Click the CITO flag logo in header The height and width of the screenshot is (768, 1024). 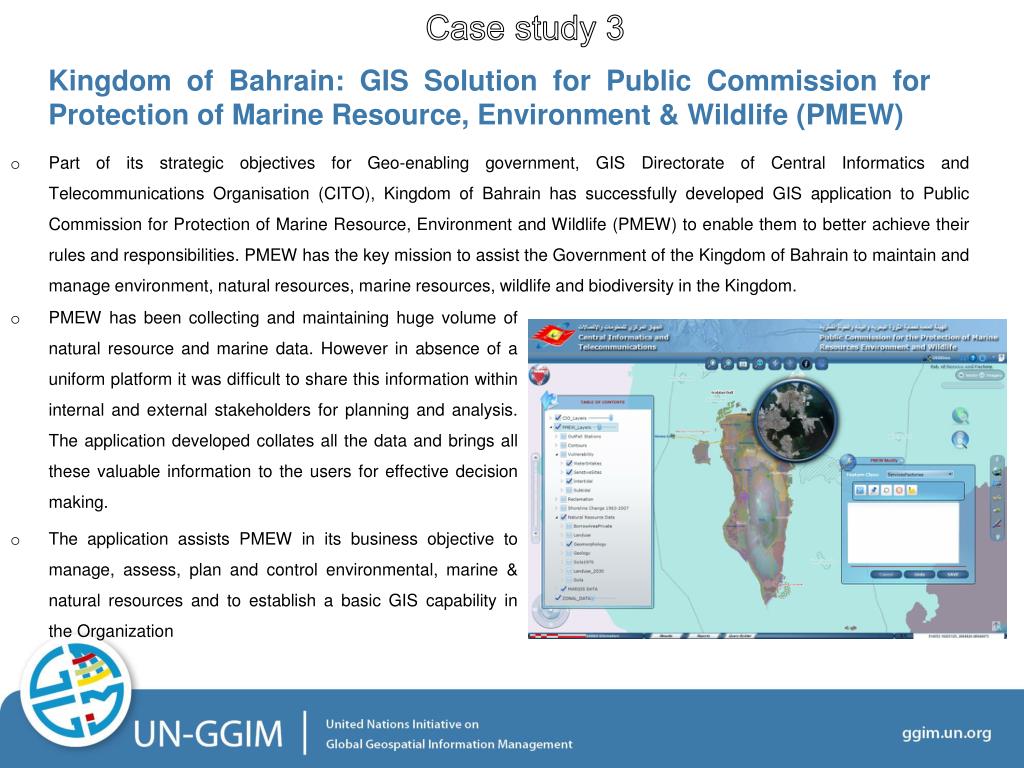click(x=552, y=336)
